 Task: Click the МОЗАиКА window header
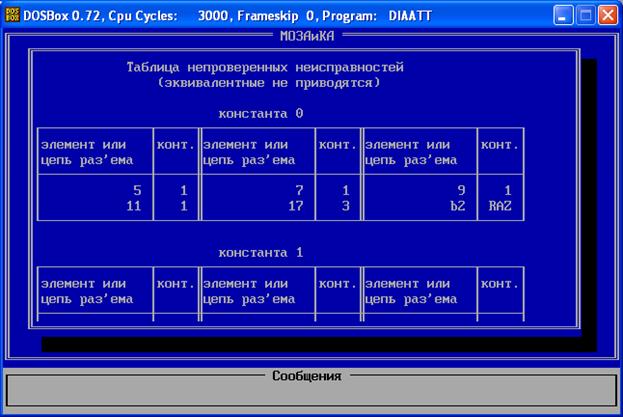pyautogui.click(x=307, y=34)
